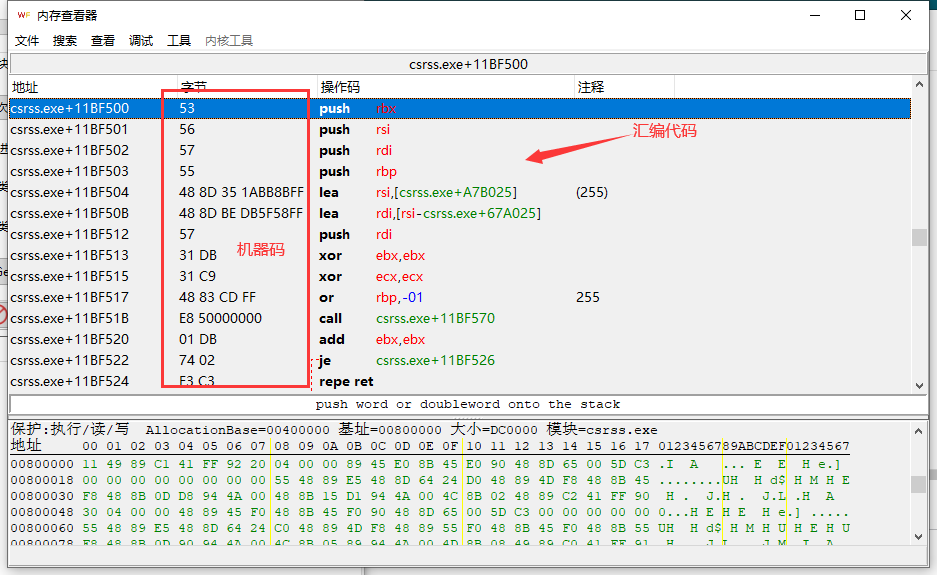Viewport: 937px width, 575px height.
Task: Click disassembler scrollbar down arrow
Action: 920,386
